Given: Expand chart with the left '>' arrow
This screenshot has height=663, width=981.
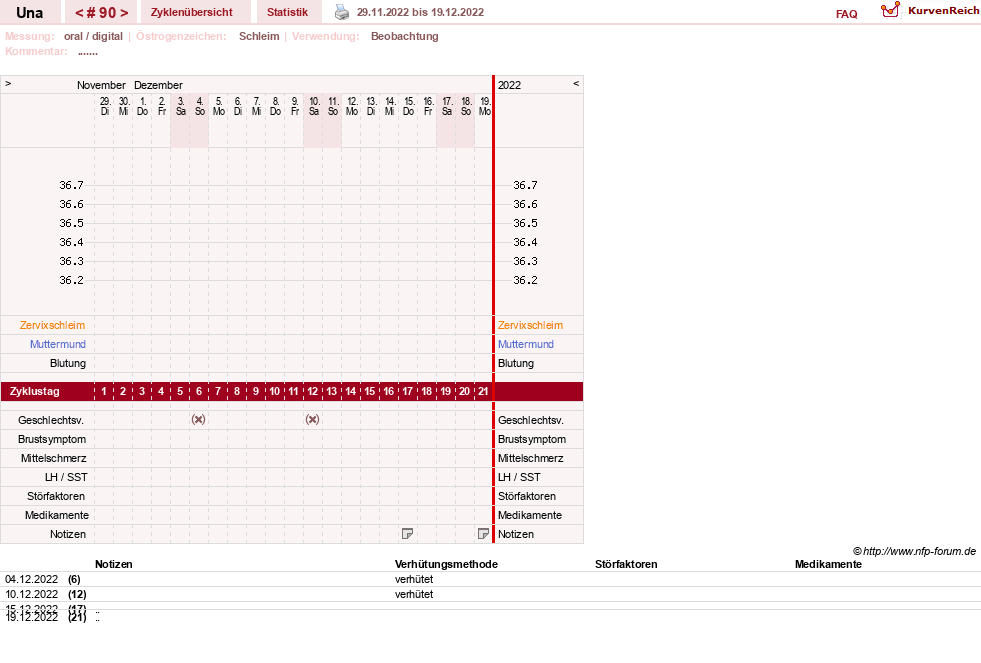Looking at the screenshot, I should pyautogui.click(x=8, y=83).
